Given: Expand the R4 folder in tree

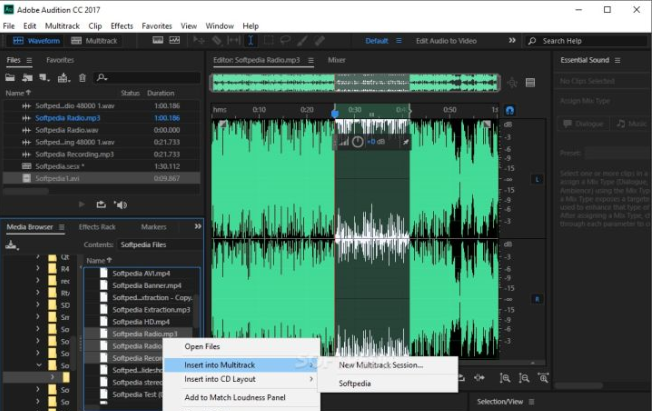Looking at the screenshot, I should tap(38, 268).
